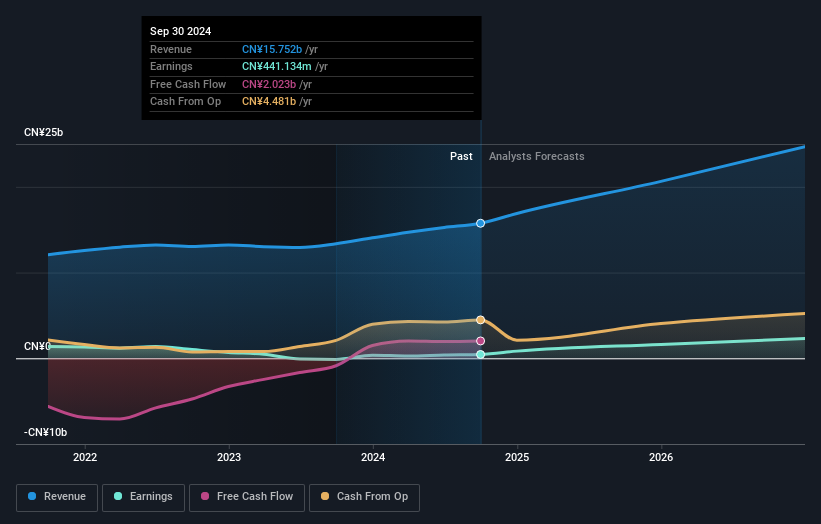Click the CN¥2.023b free cash flow value

pyautogui.click(x=269, y=84)
